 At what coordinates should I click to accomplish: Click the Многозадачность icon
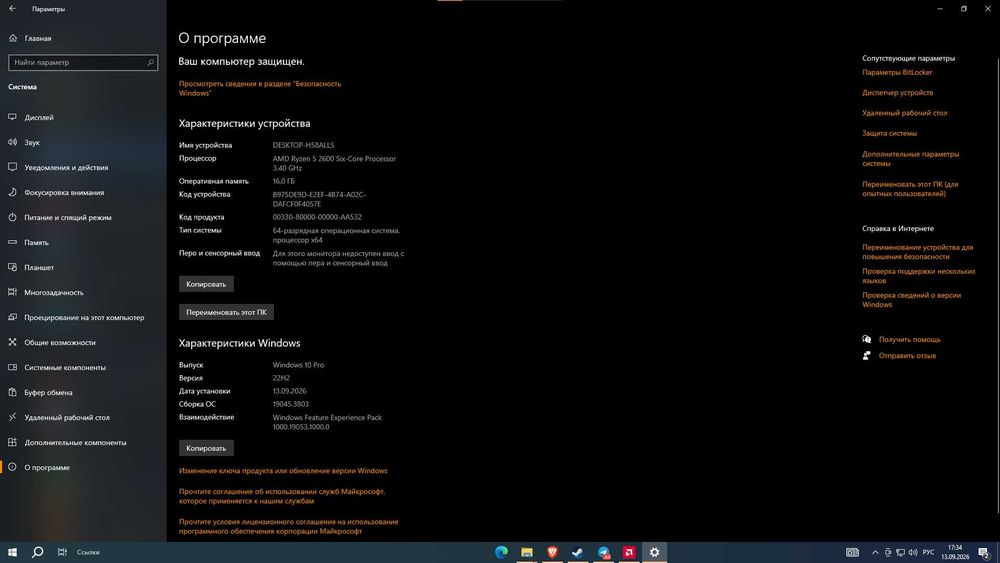click(12, 292)
